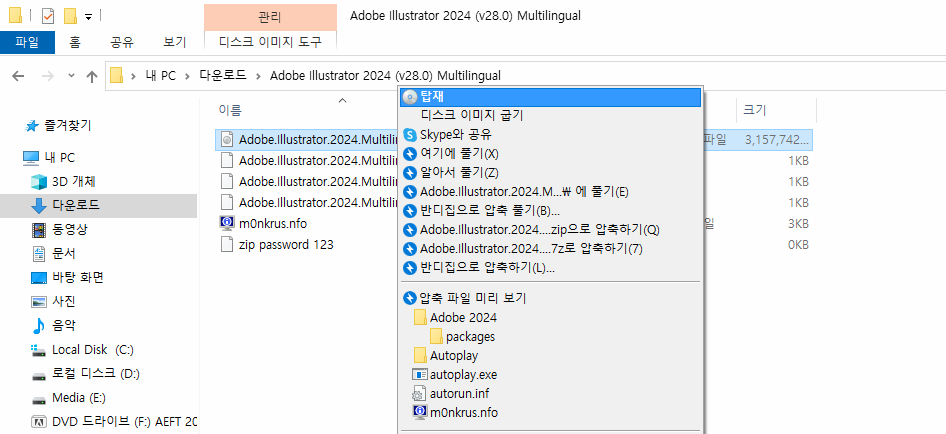Select the file named zip password 123
This screenshot has width=946, height=434.
point(286,245)
